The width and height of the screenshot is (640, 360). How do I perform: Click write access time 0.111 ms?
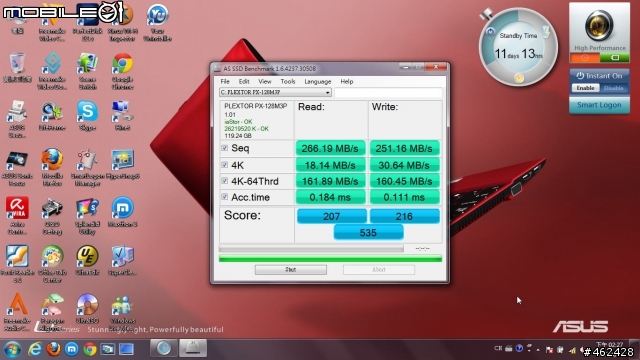(404, 198)
